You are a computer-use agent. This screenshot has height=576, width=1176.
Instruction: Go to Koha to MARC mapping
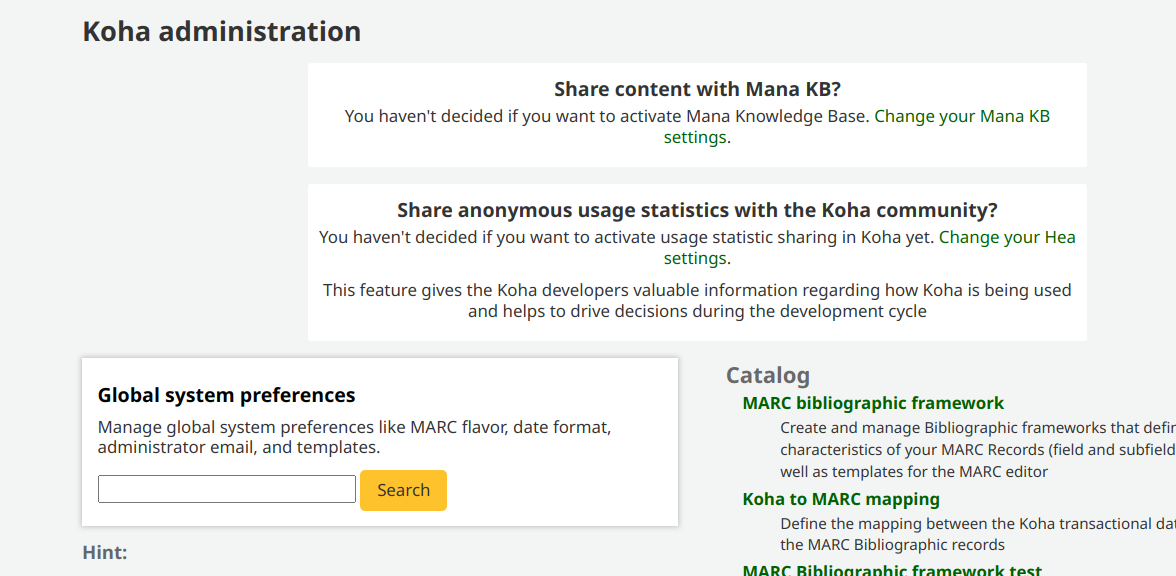[840, 499]
